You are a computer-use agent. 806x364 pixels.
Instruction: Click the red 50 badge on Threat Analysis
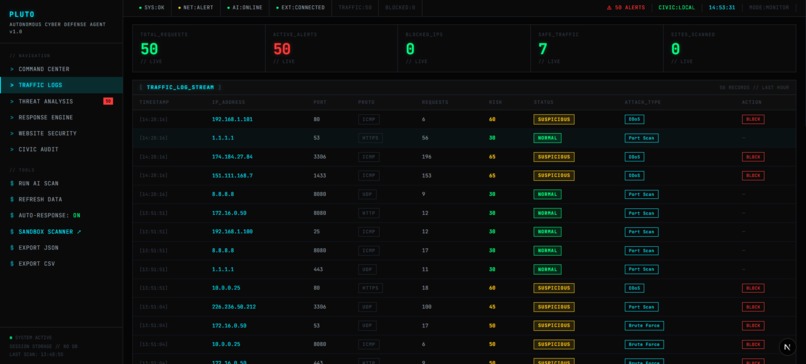coord(108,101)
